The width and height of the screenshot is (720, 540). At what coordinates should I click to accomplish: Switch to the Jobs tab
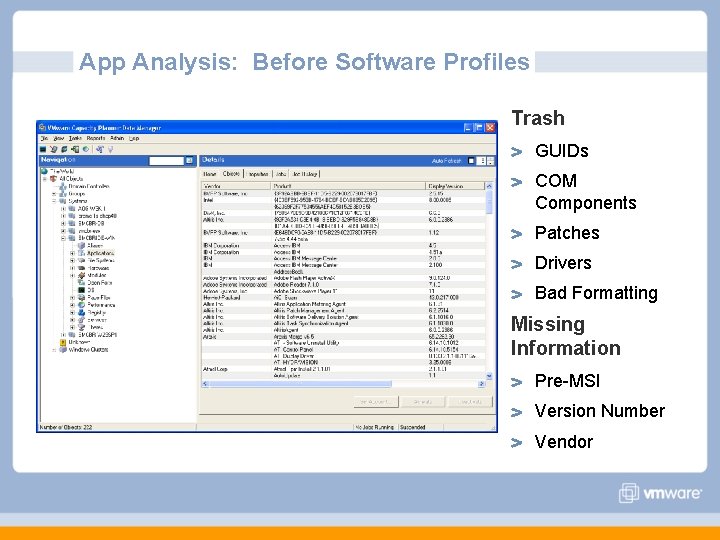(x=281, y=174)
